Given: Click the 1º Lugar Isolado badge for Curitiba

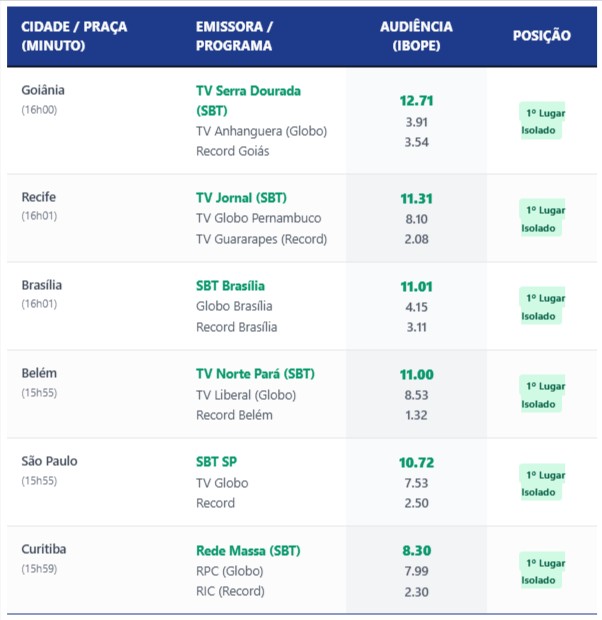Looking at the screenshot, I should tap(542, 571).
